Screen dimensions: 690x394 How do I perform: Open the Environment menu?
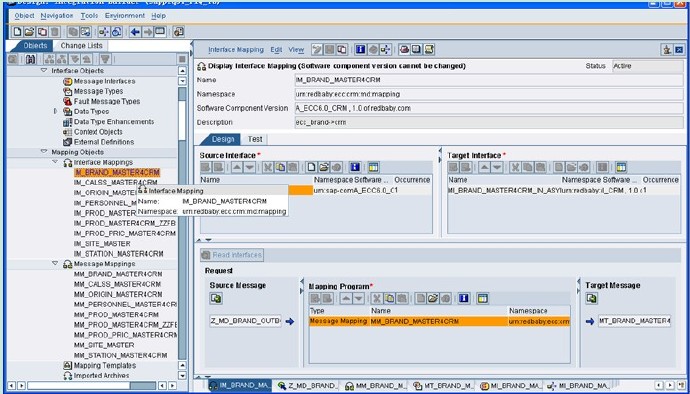(125, 15)
